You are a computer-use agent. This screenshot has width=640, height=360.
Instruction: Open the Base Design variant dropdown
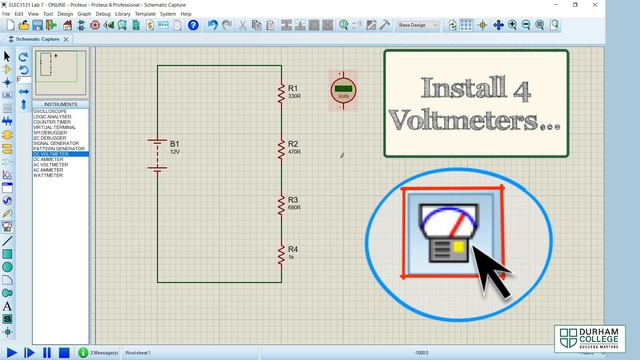(417, 25)
